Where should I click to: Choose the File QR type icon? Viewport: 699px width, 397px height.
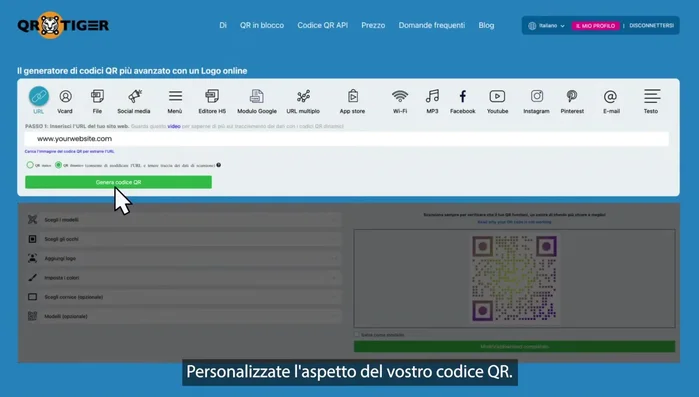click(97, 96)
